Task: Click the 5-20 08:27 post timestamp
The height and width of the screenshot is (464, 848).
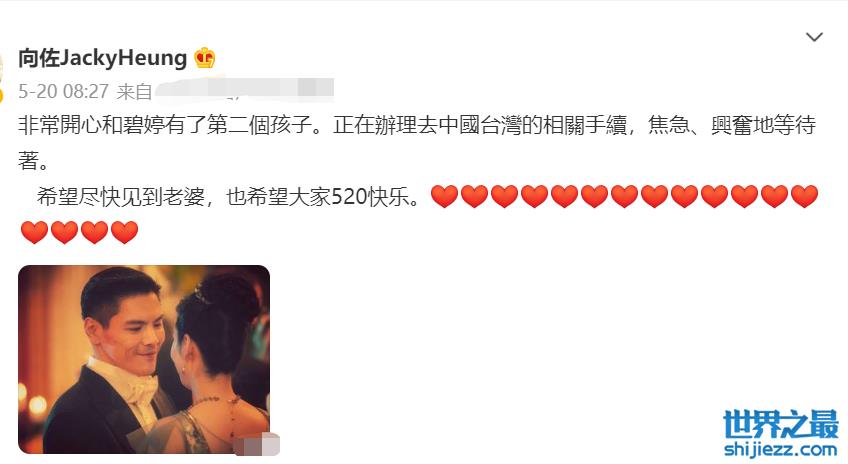Action: tap(63, 91)
